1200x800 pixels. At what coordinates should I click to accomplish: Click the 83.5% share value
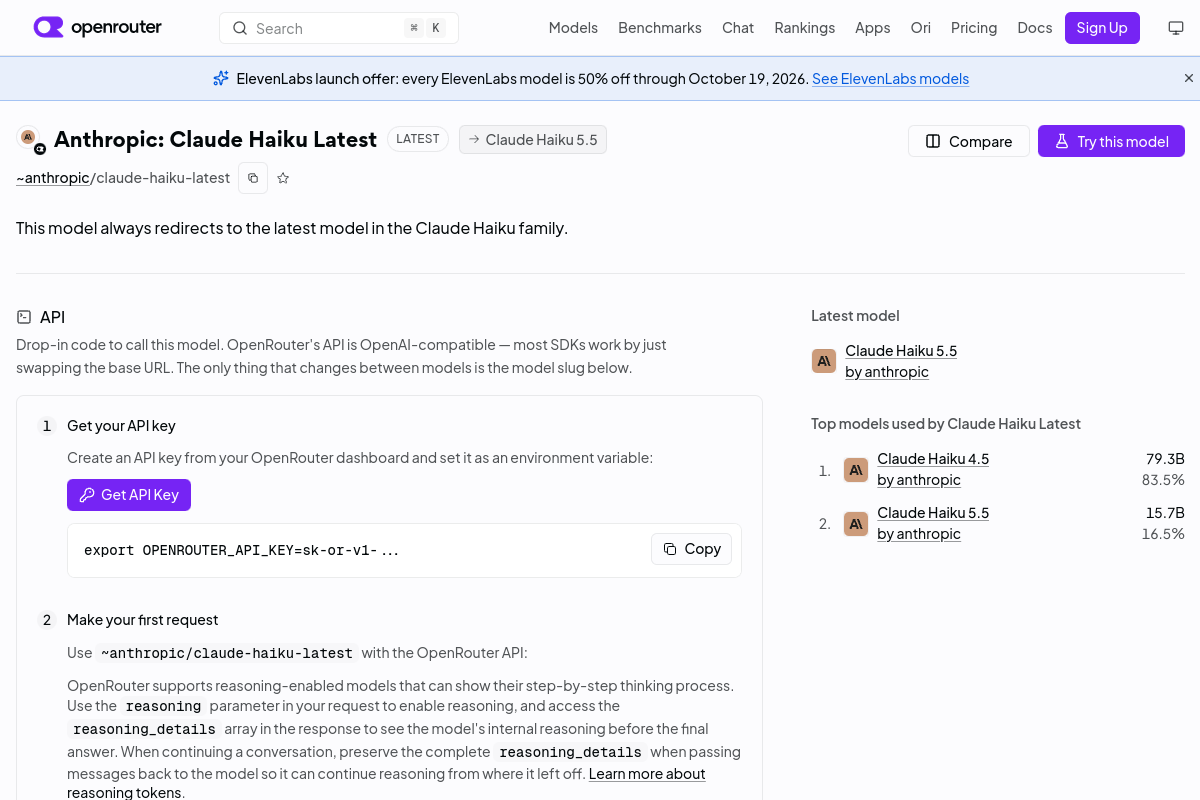click(x=1163, y=479)
